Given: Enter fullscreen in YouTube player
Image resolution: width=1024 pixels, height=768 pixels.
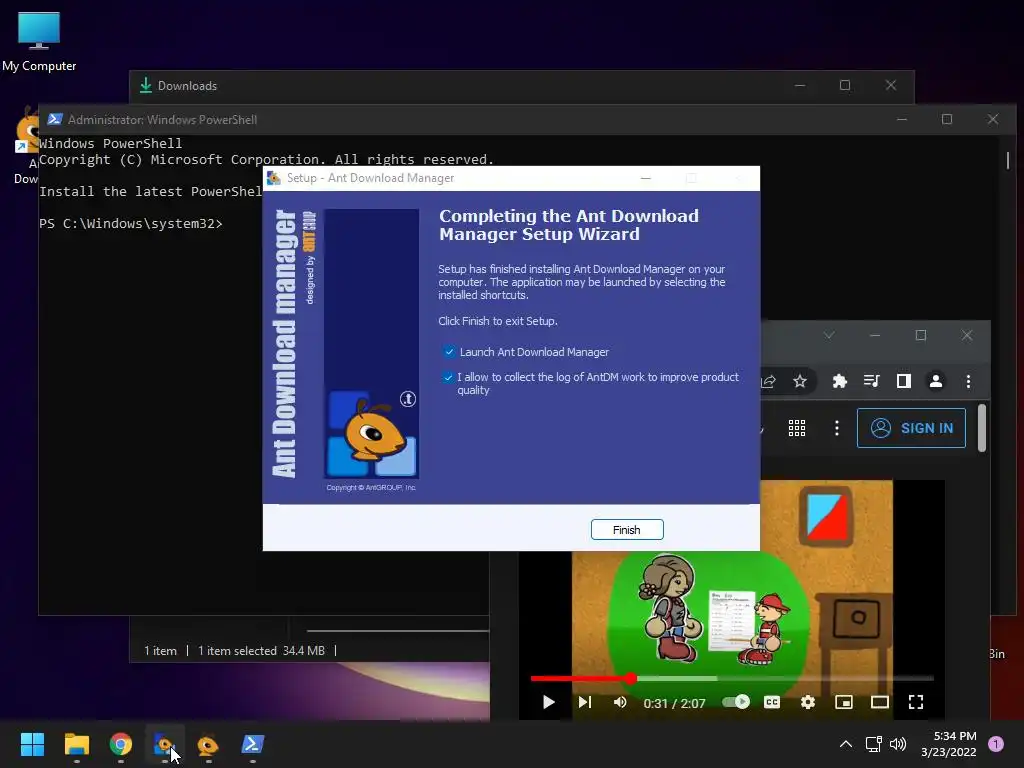Looking at the screenshot, I should pyautogui.click(x=916, y=702).
